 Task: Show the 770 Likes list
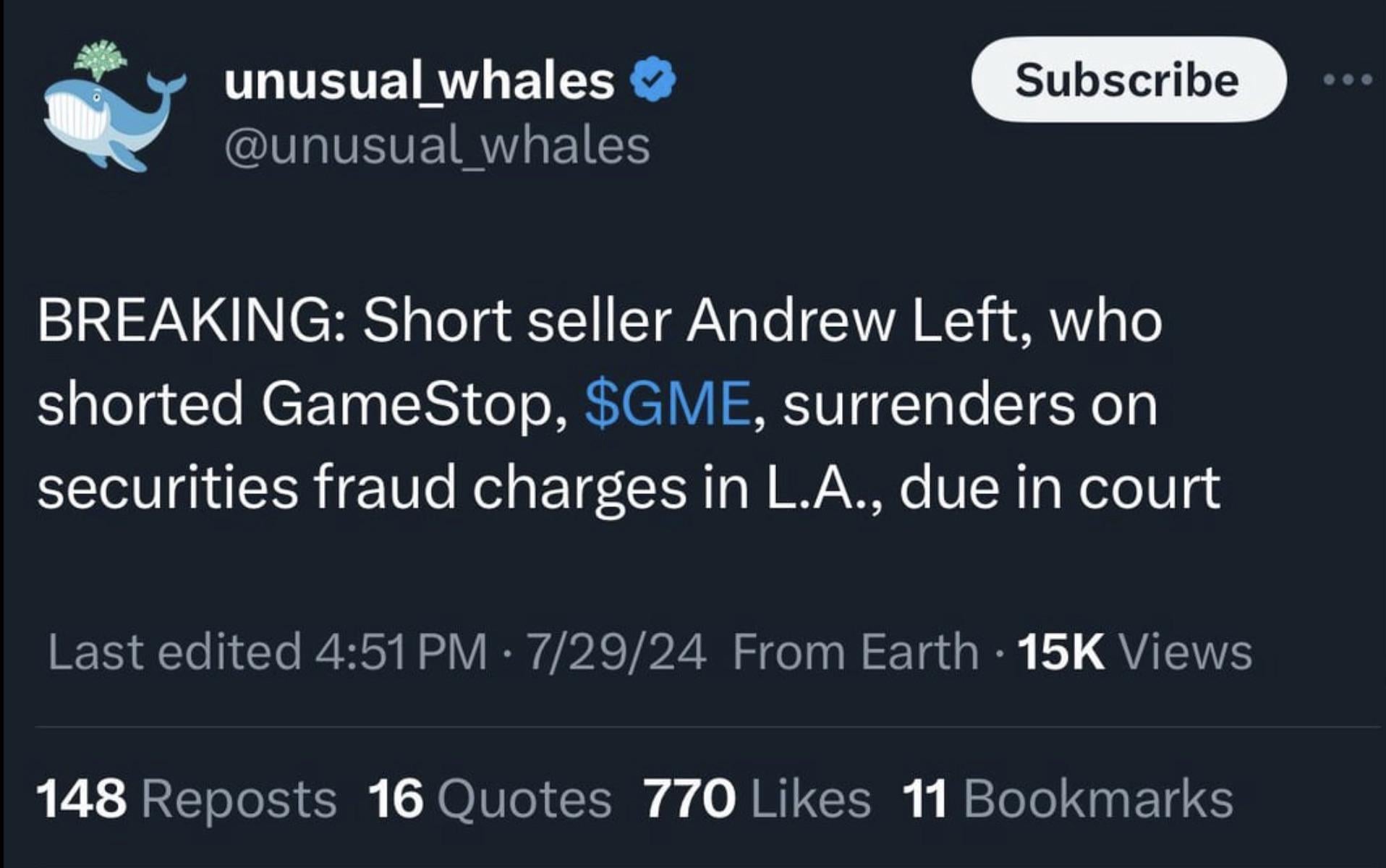757,799
